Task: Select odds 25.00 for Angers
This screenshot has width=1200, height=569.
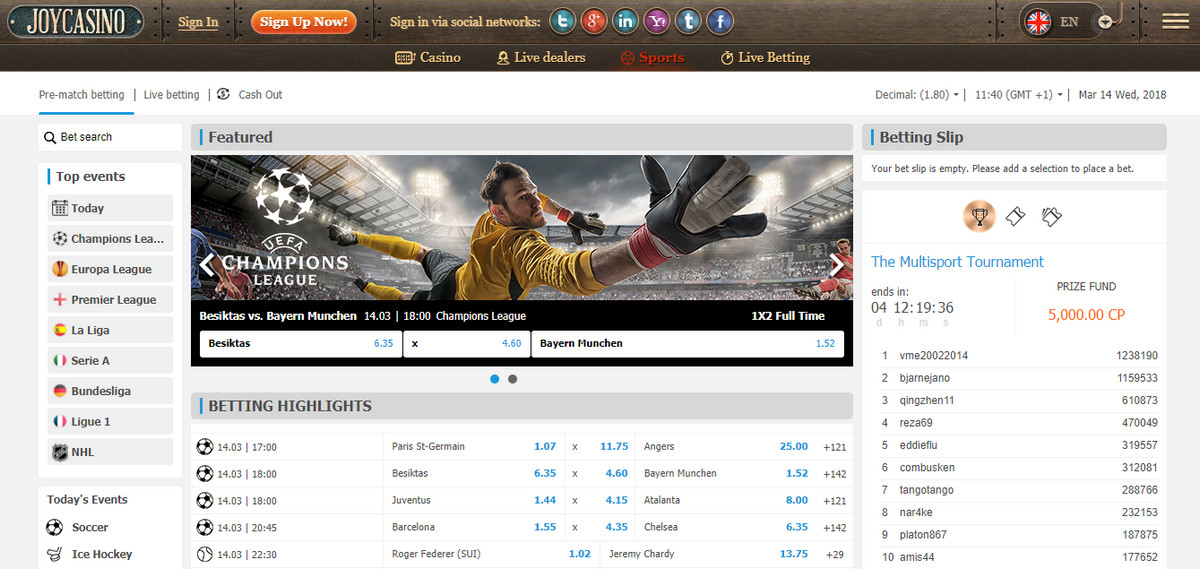Action: pyautogui.click(x=794, y=447)
